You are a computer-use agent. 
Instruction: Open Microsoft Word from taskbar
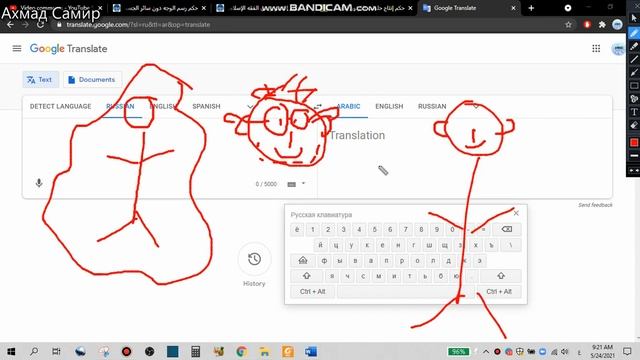coord(311,351)
